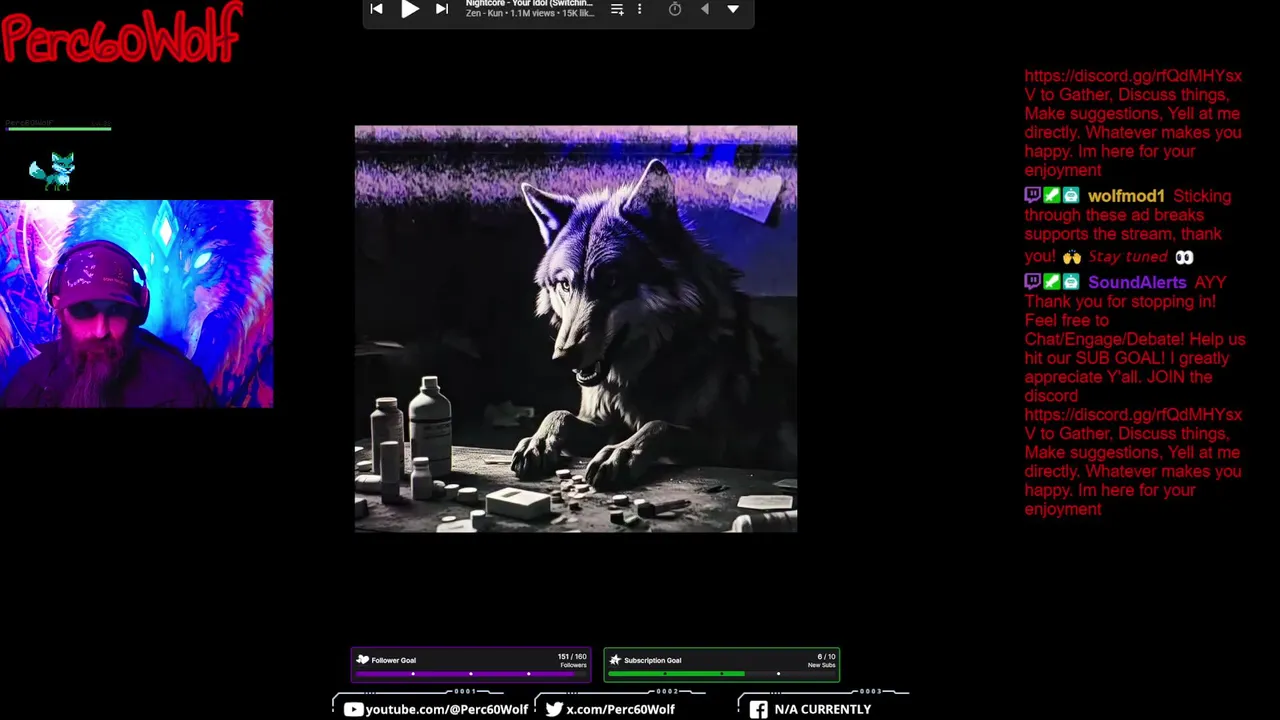The width and height of the screenshot is (1280, 720).
Task: Click the Twitter bird icon
Action: 554,709
